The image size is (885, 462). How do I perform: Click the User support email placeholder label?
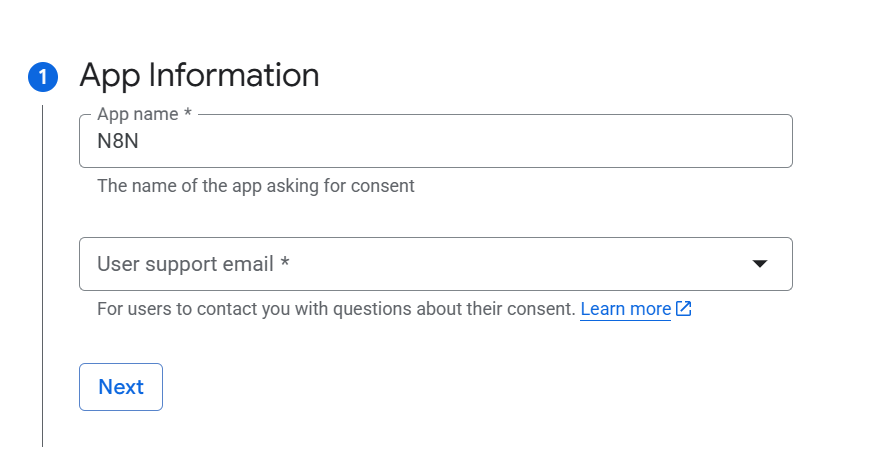tap(185, 264)
